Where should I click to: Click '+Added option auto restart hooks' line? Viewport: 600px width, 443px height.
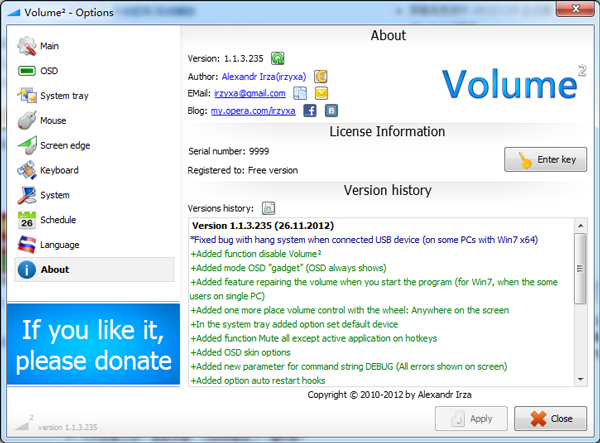pyautogui.click(x=258, y=381)
